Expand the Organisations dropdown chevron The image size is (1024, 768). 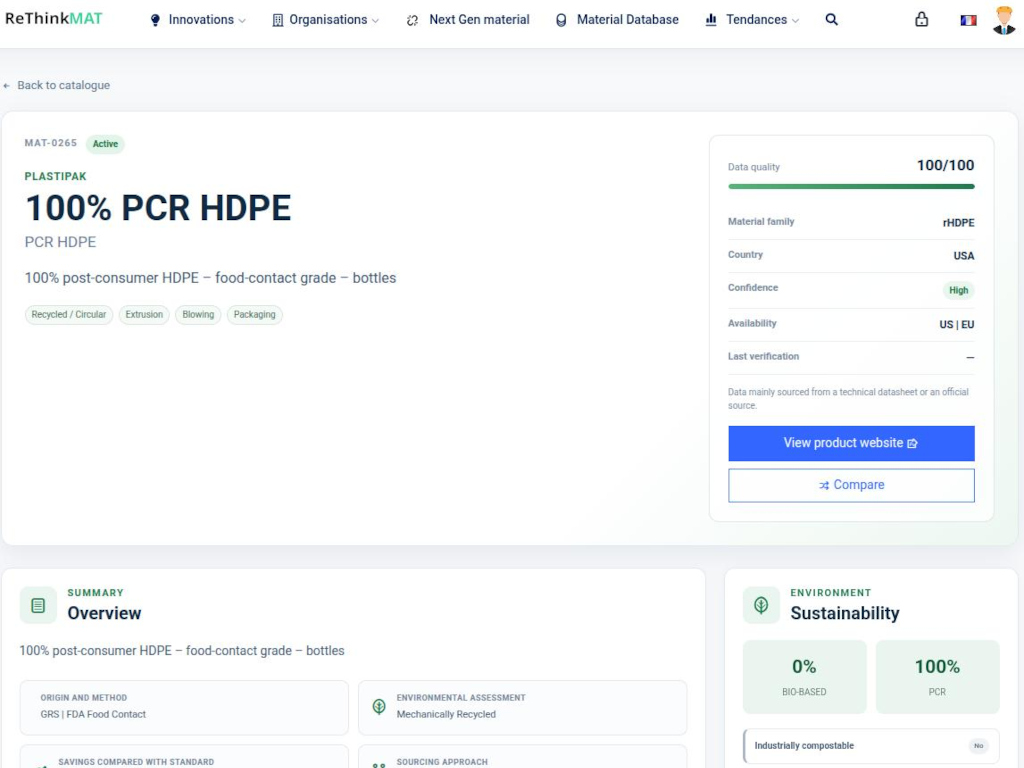pos(376,21)
